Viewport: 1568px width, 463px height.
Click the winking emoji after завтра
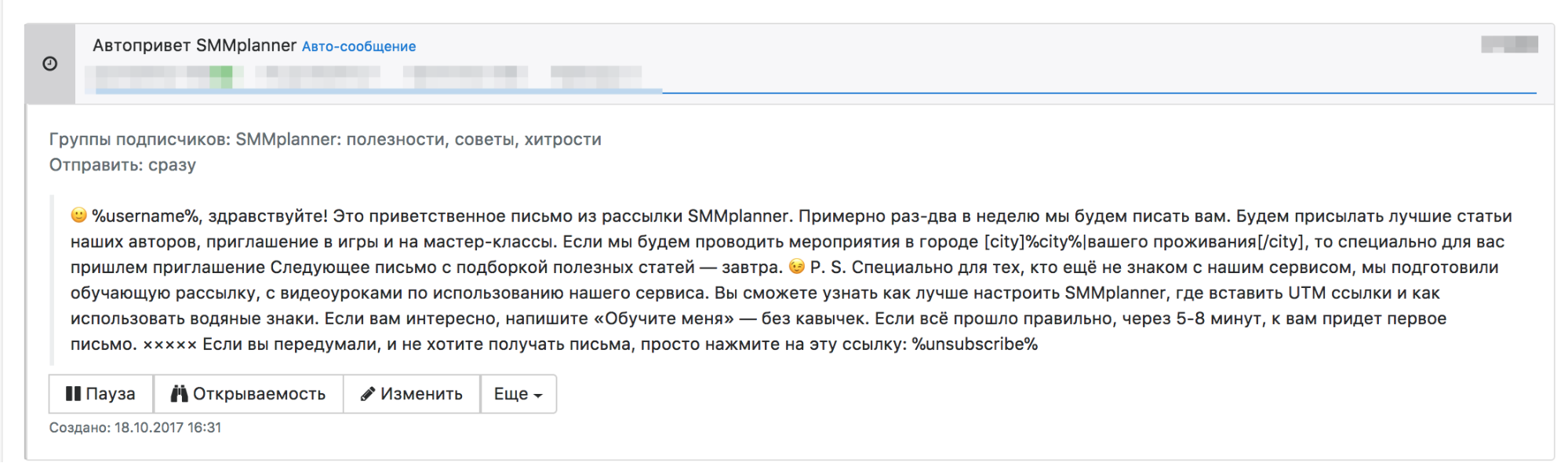(x=797, y=267)
